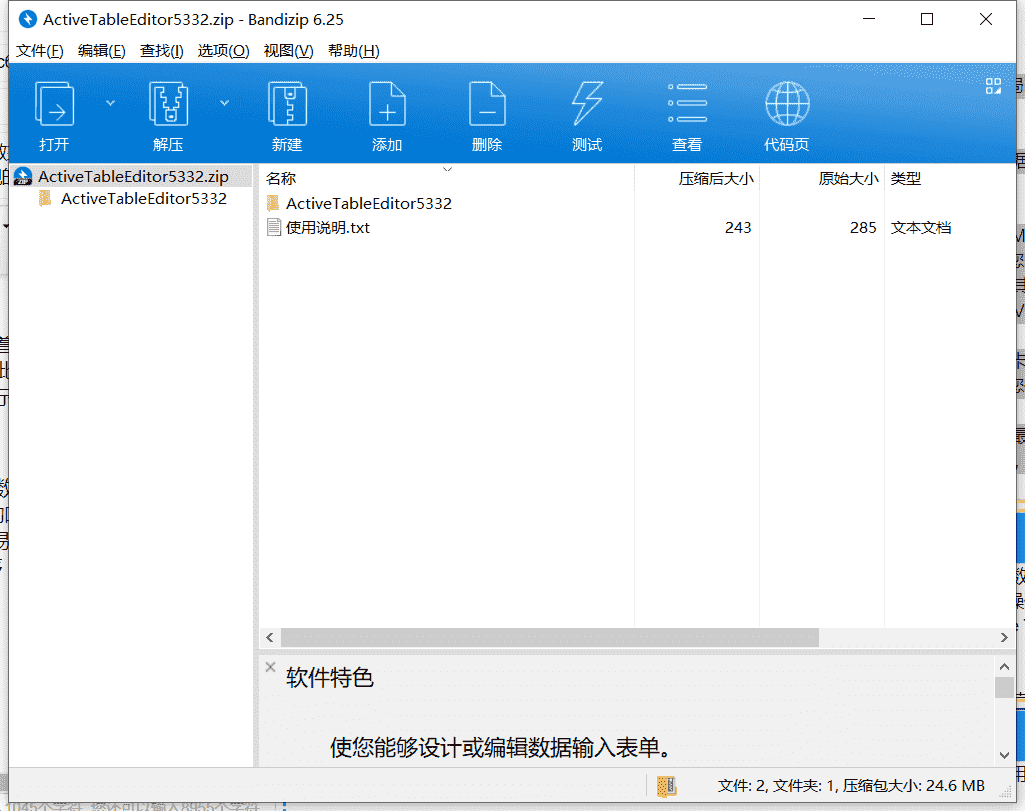Click the Code page (代码页) globe icon

click(x=787, y=104)
